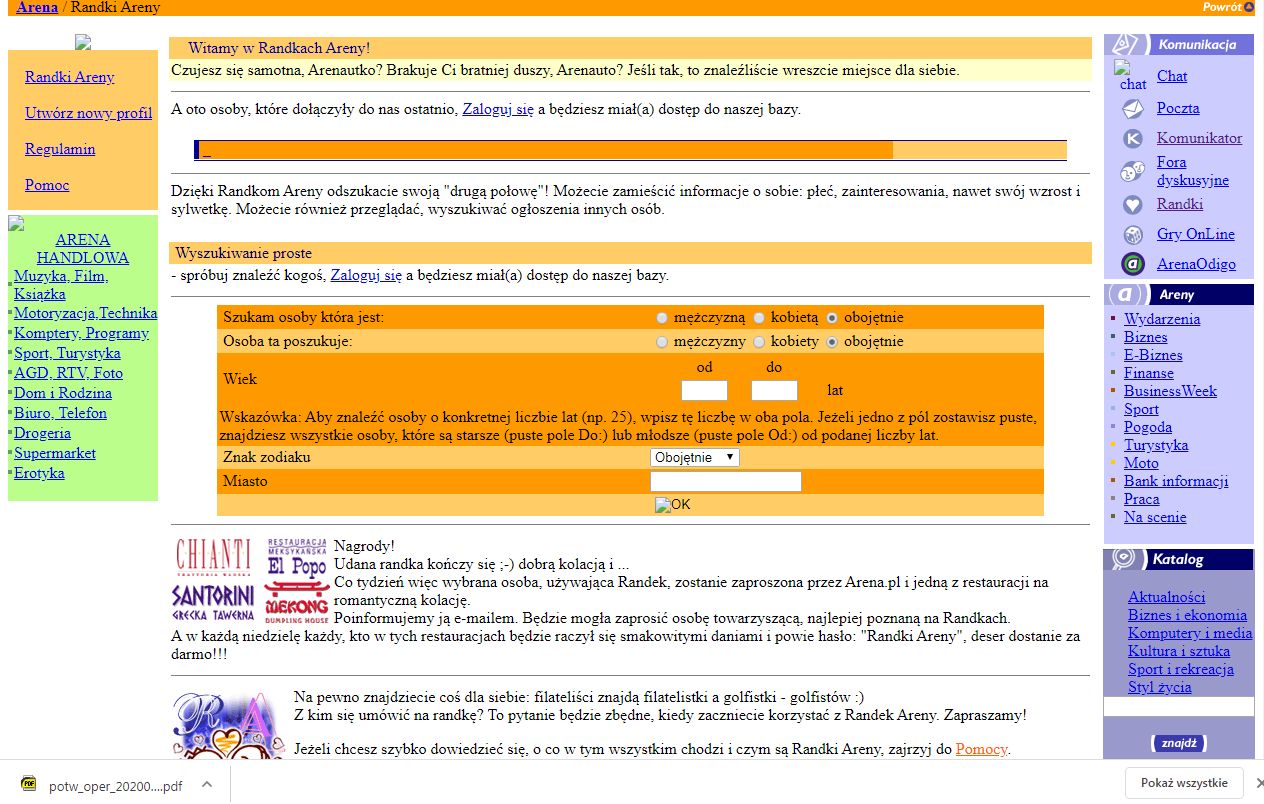Click orange 'Pomocy' link in bottom paragraph
This screenshot has width=1264, height=804.
tap(981, 749)
